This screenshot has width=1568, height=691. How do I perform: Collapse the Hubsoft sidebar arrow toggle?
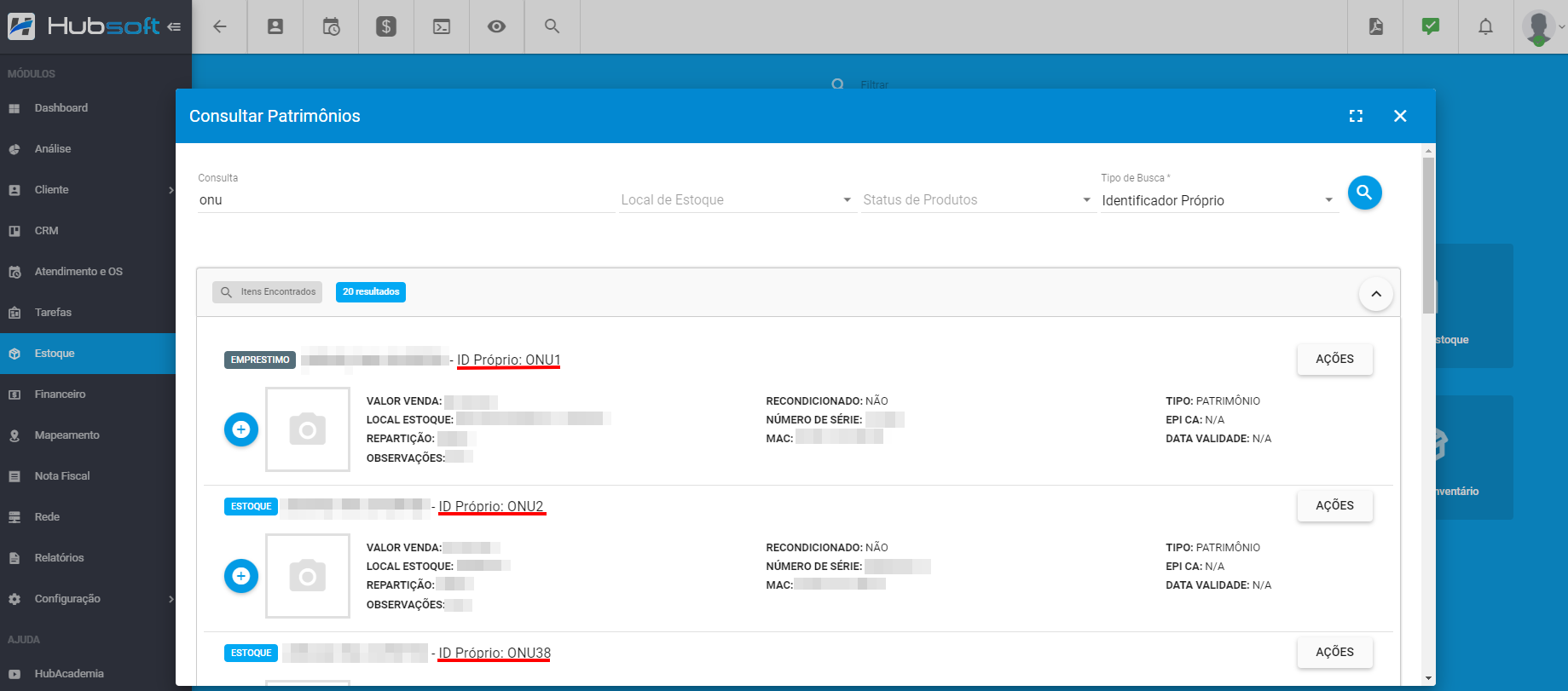tap(174, 26)
